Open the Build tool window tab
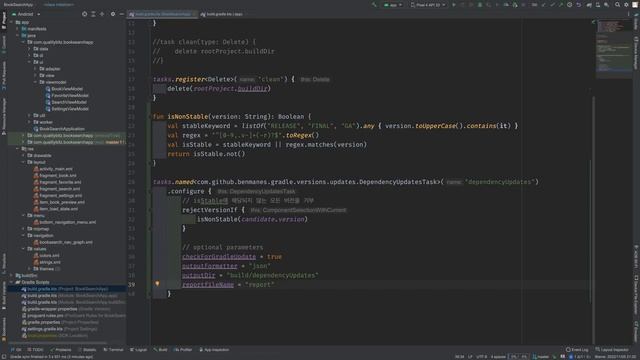The width and height of the screenshot is (640, 360). click(x=160, y=350)
